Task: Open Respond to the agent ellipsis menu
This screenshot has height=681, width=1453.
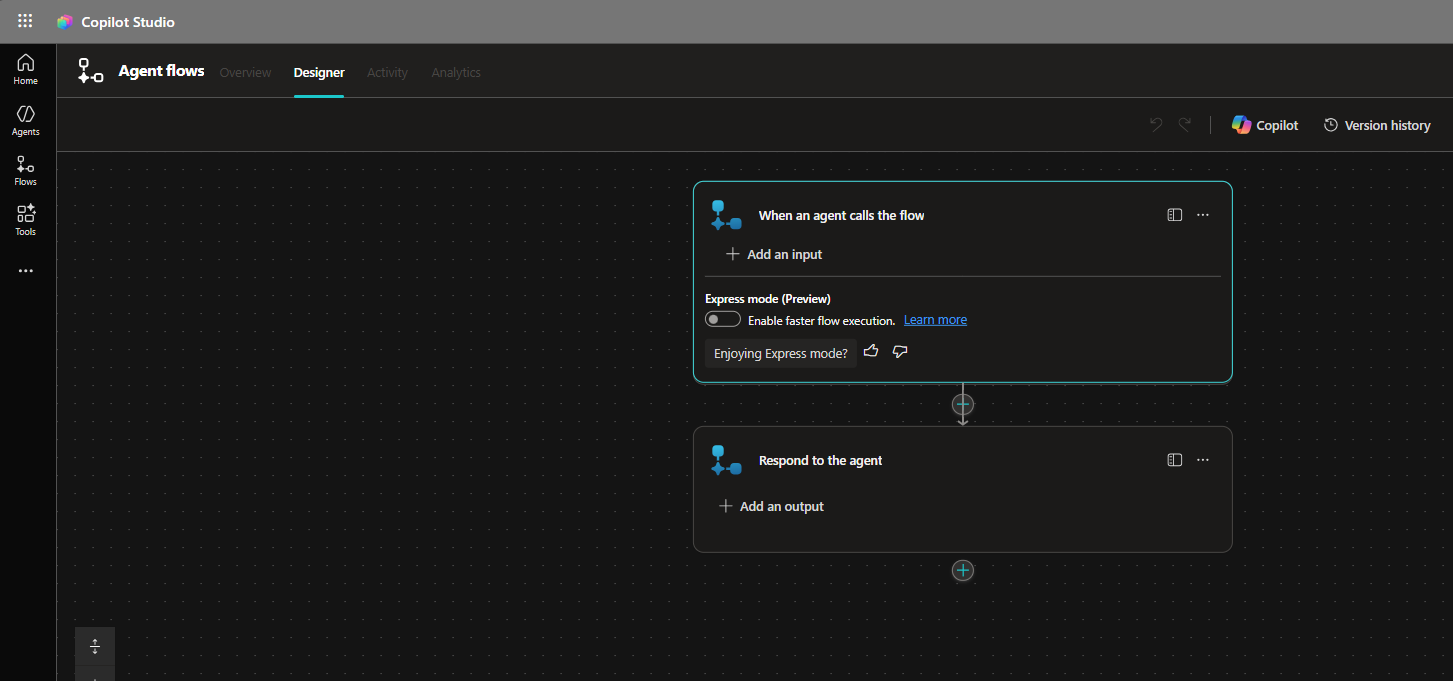Action: (1203, 460)
